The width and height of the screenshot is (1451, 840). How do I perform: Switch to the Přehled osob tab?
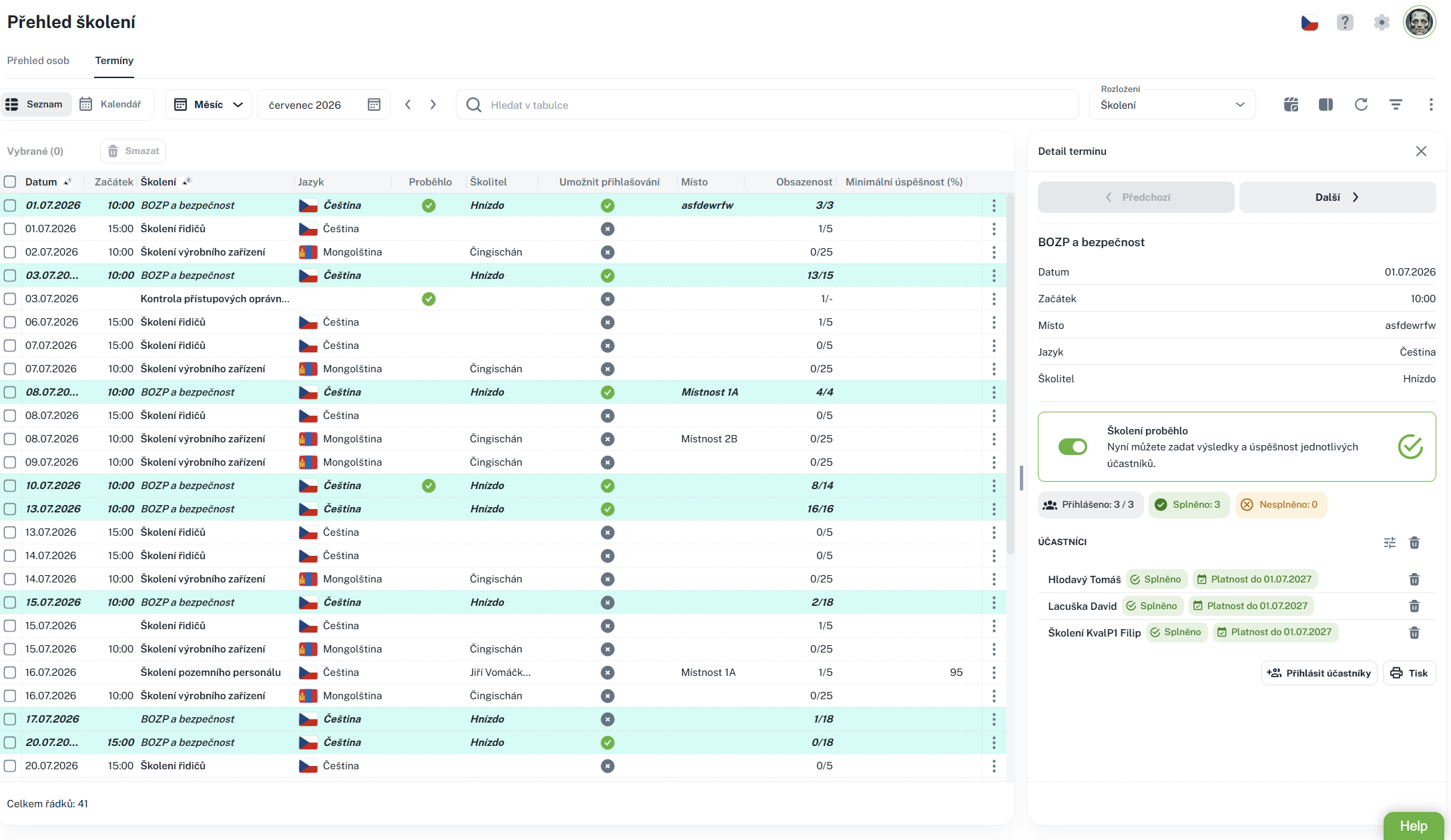[38, 61]
